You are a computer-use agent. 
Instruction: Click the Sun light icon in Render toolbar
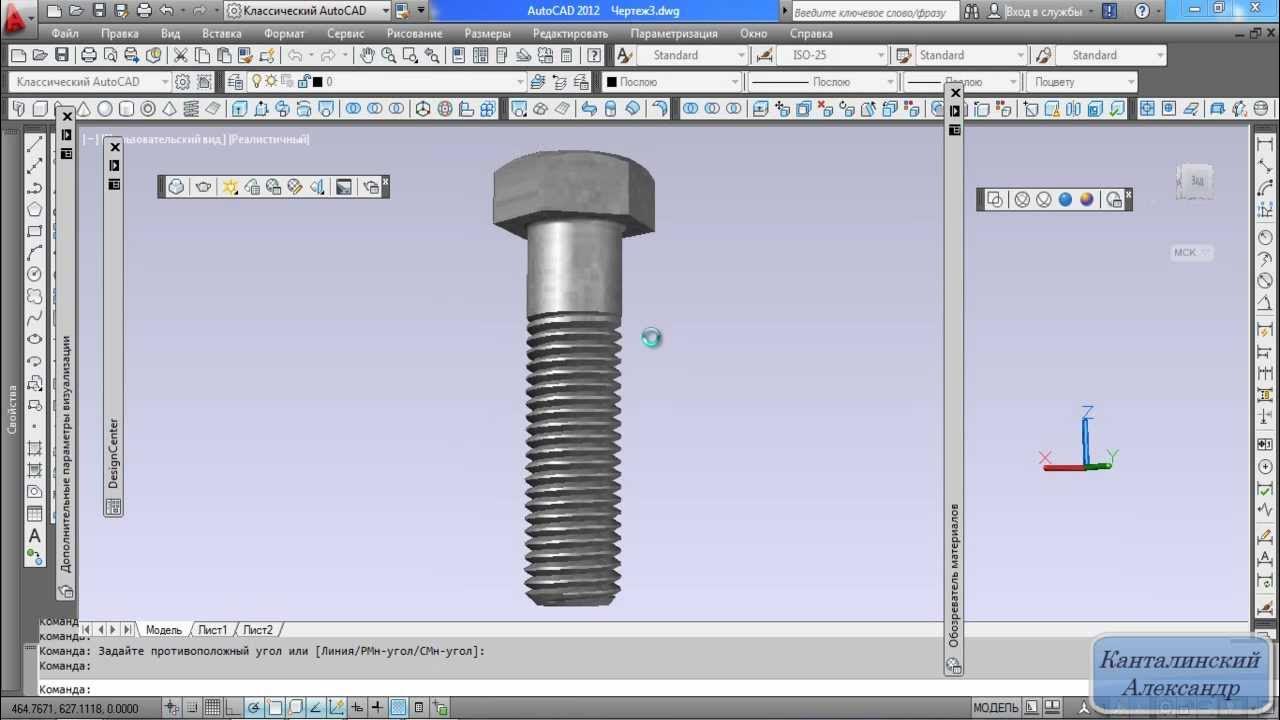point(230,186)
